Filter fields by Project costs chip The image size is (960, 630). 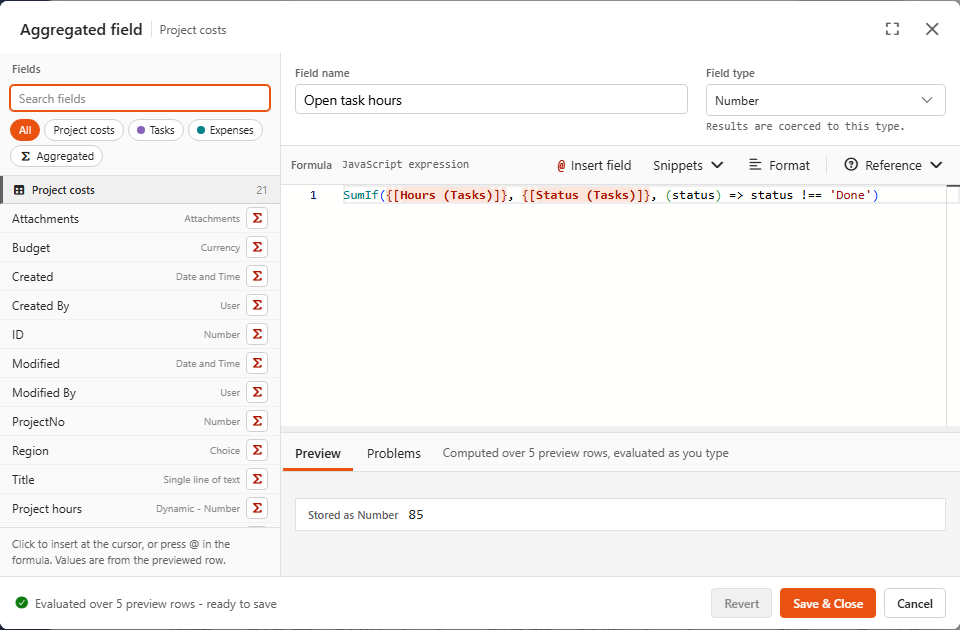point(84,130)
